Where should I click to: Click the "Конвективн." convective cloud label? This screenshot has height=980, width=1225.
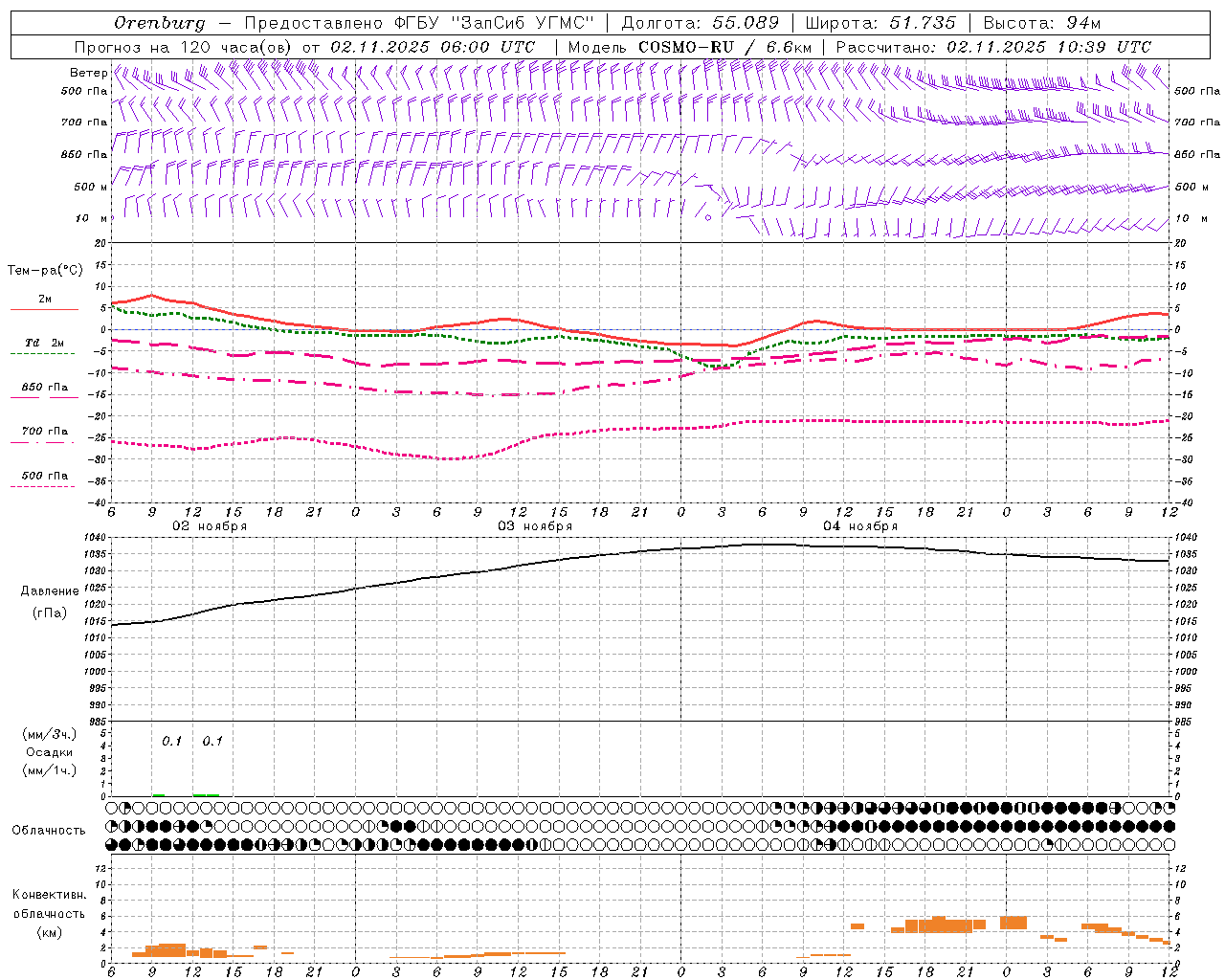[x=50, y=895]
